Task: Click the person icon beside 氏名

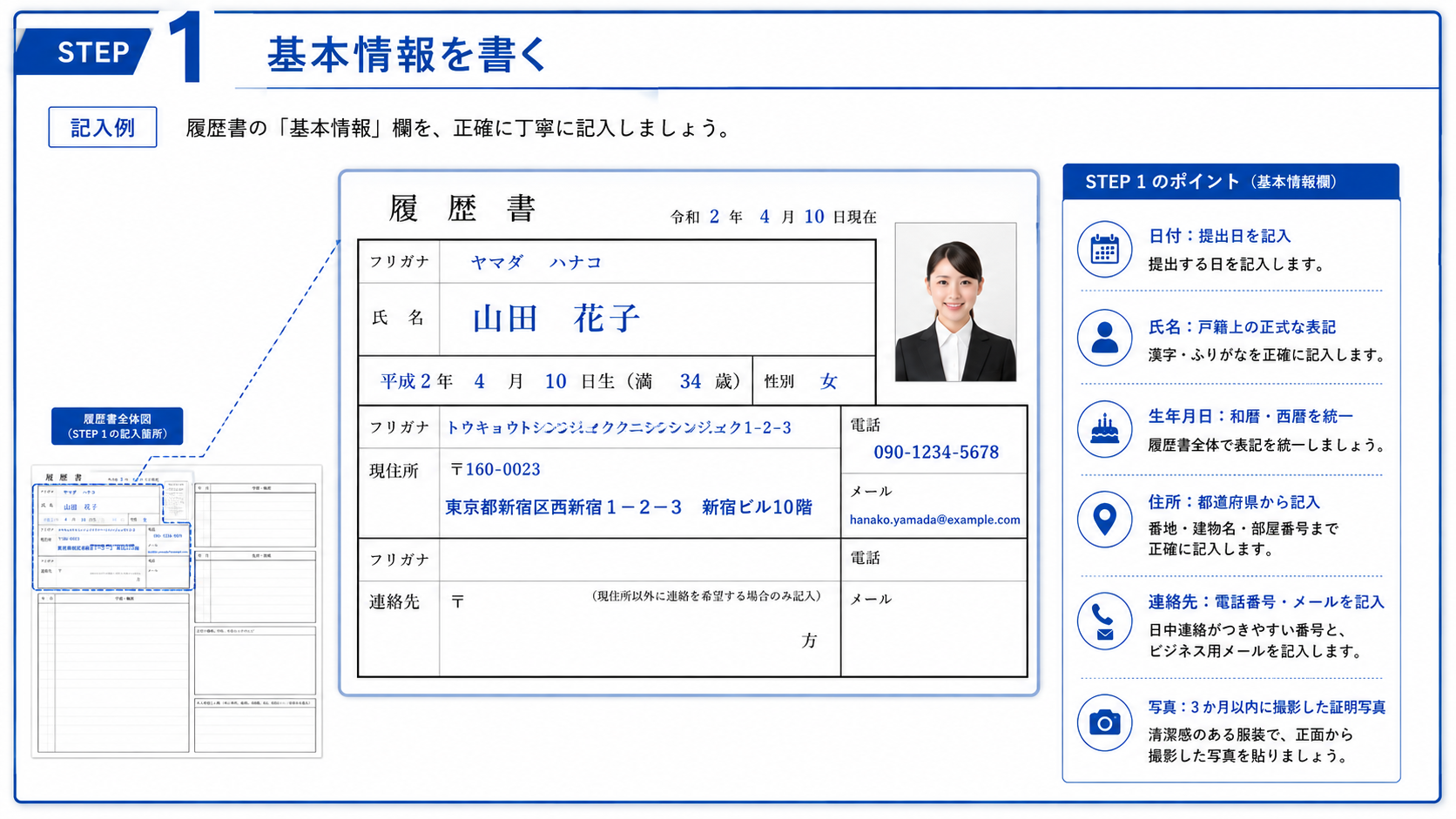Action: pos(1104,338)
